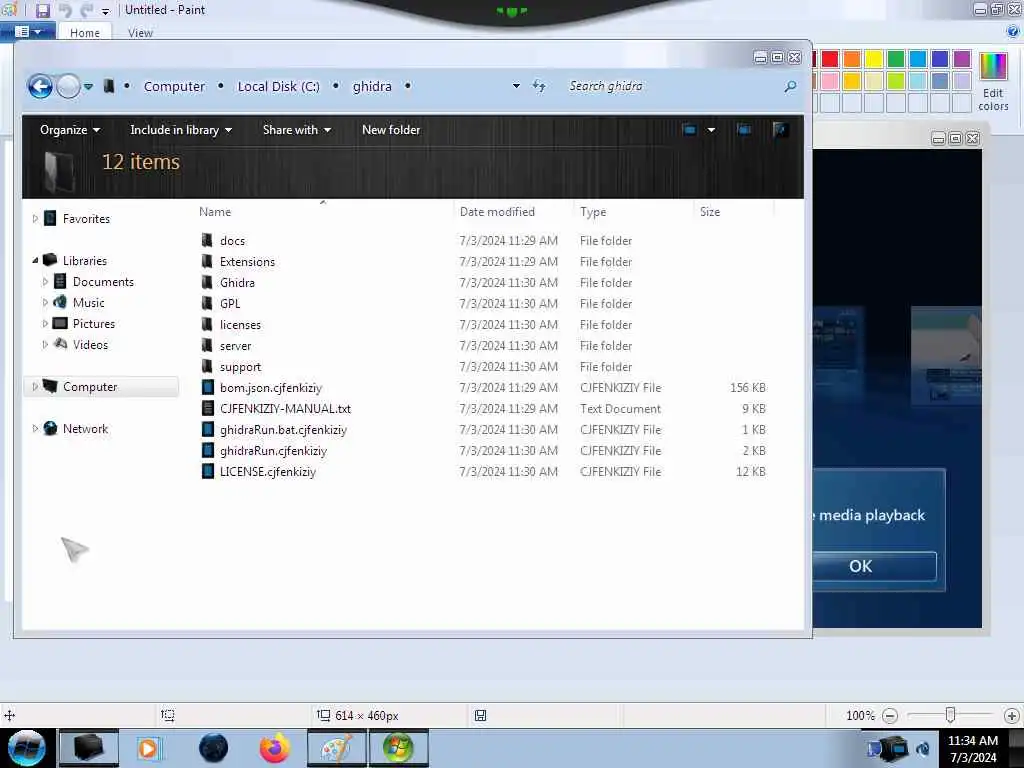Viewport: 1024px width, 768px height.
Task: Click the New folder button
Action: 391,130
